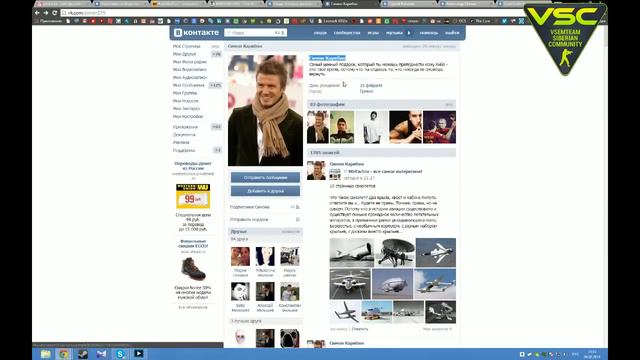
Task: Open album photo of man in green jacket
Action: pos(342,127)
